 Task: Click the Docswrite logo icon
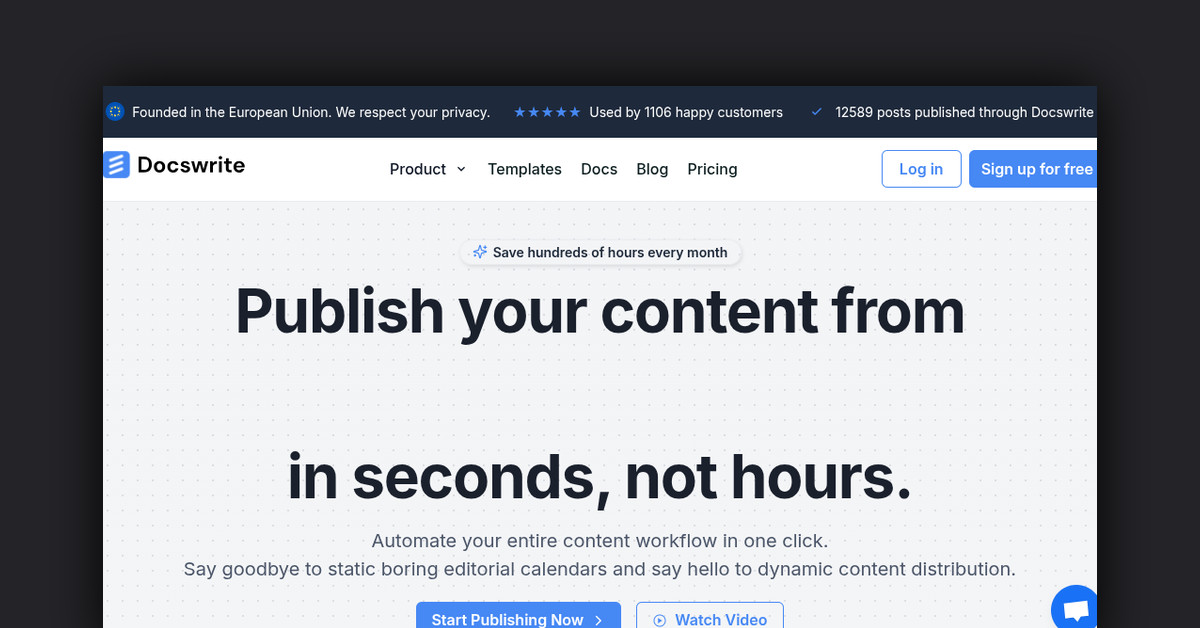(x=117, y=164)
